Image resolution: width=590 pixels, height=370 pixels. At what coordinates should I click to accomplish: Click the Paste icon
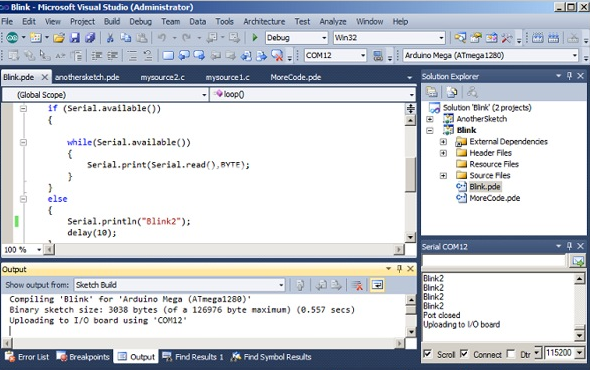[x=141, y=38]
